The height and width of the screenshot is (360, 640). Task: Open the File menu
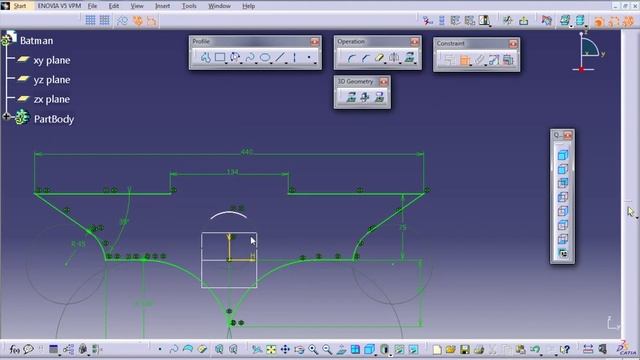92,6
